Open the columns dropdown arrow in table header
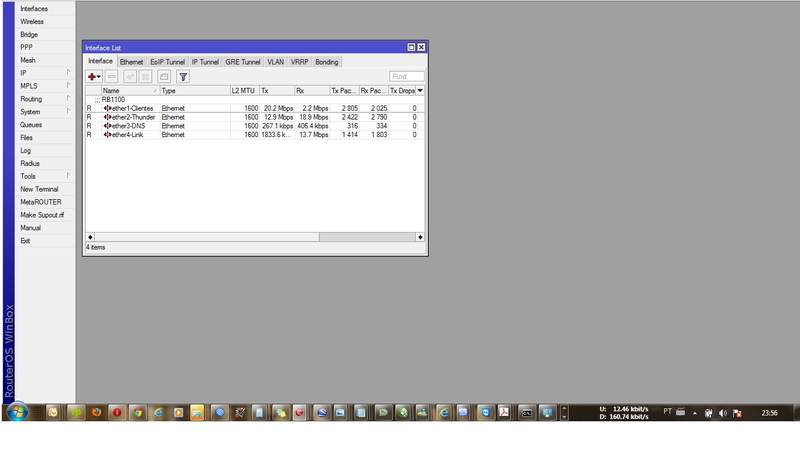 click(420, 90)
